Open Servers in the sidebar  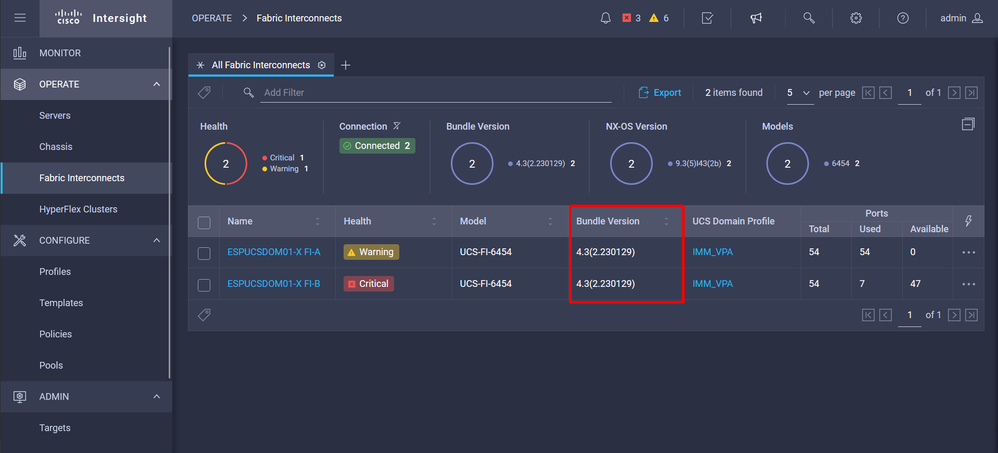tap(85, 116)
